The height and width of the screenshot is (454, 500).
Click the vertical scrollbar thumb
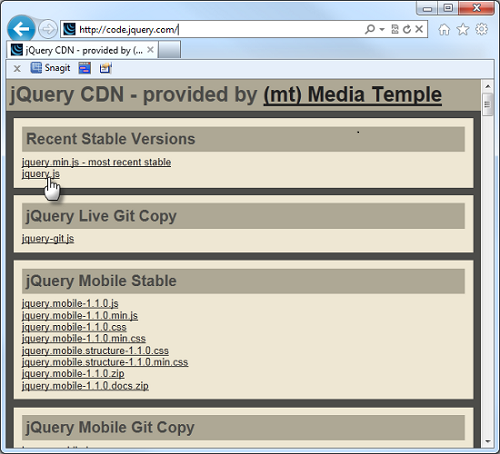[x=488, y=104]
